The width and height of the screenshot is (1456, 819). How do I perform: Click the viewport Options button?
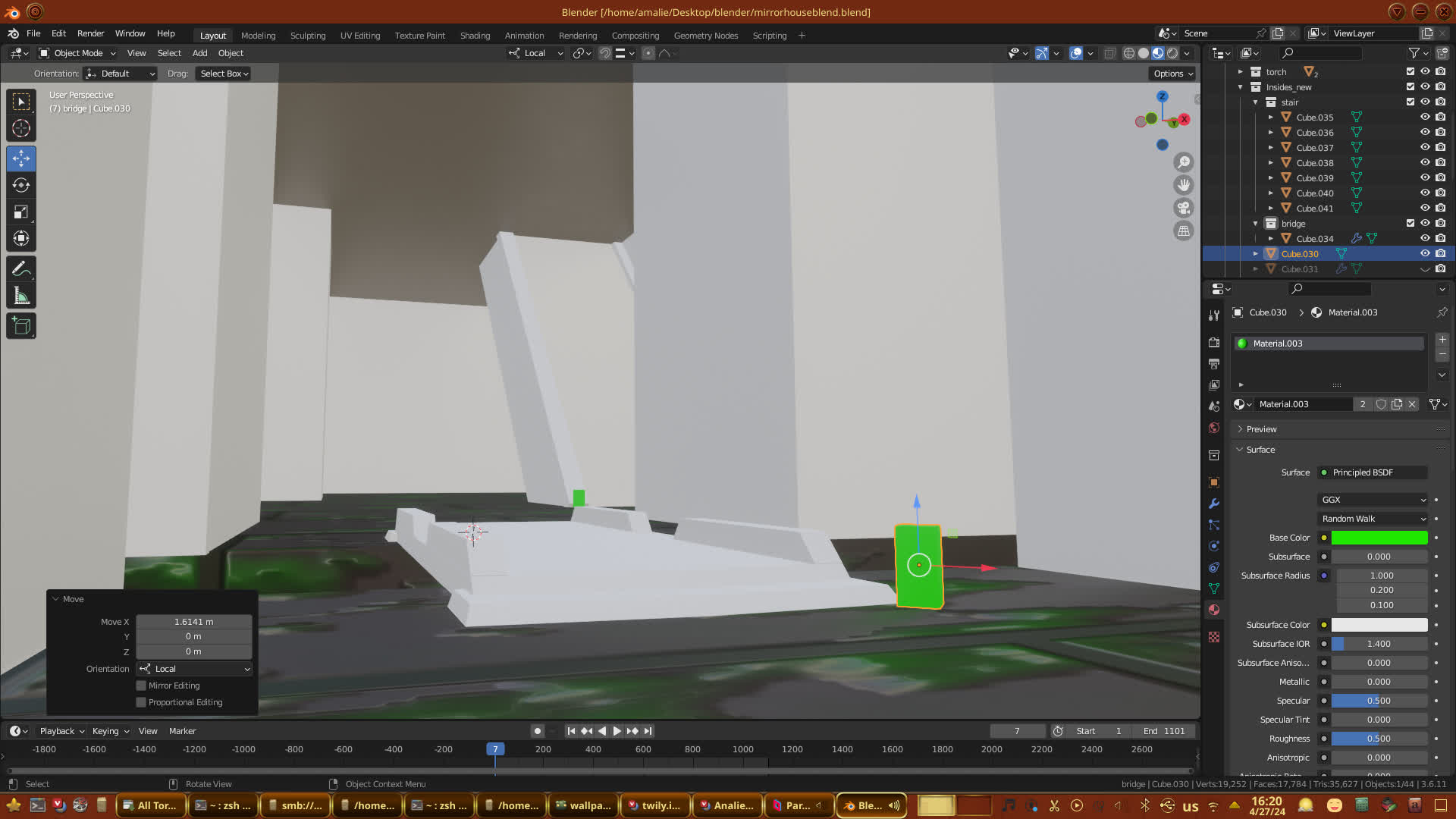click(1173, 74)
